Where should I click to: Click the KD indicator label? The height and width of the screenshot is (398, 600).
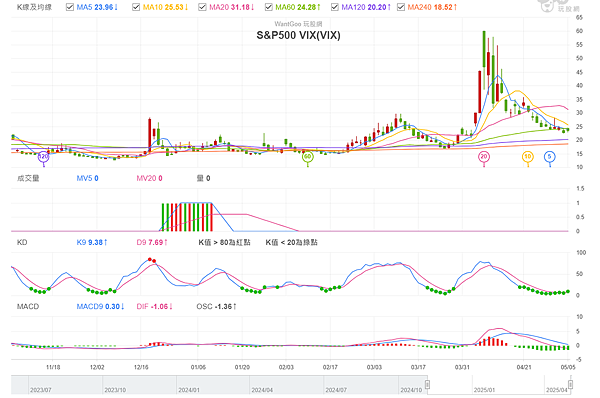click(x=22, y=242)
